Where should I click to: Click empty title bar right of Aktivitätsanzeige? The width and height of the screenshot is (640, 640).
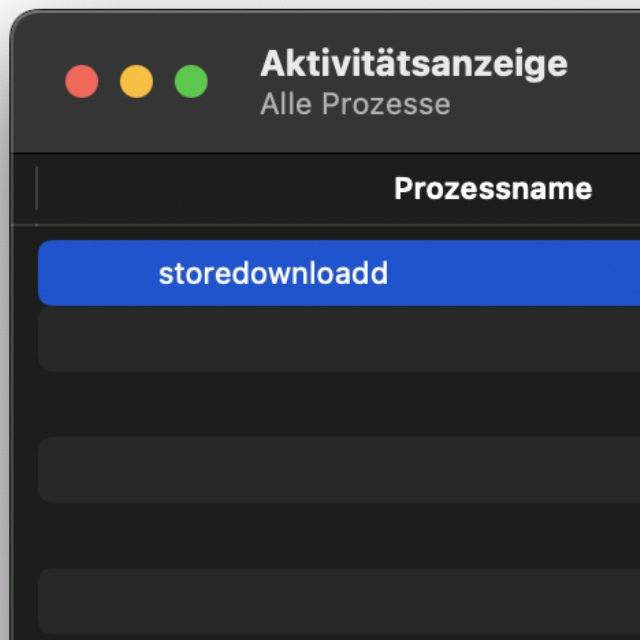tap(605, 70)
